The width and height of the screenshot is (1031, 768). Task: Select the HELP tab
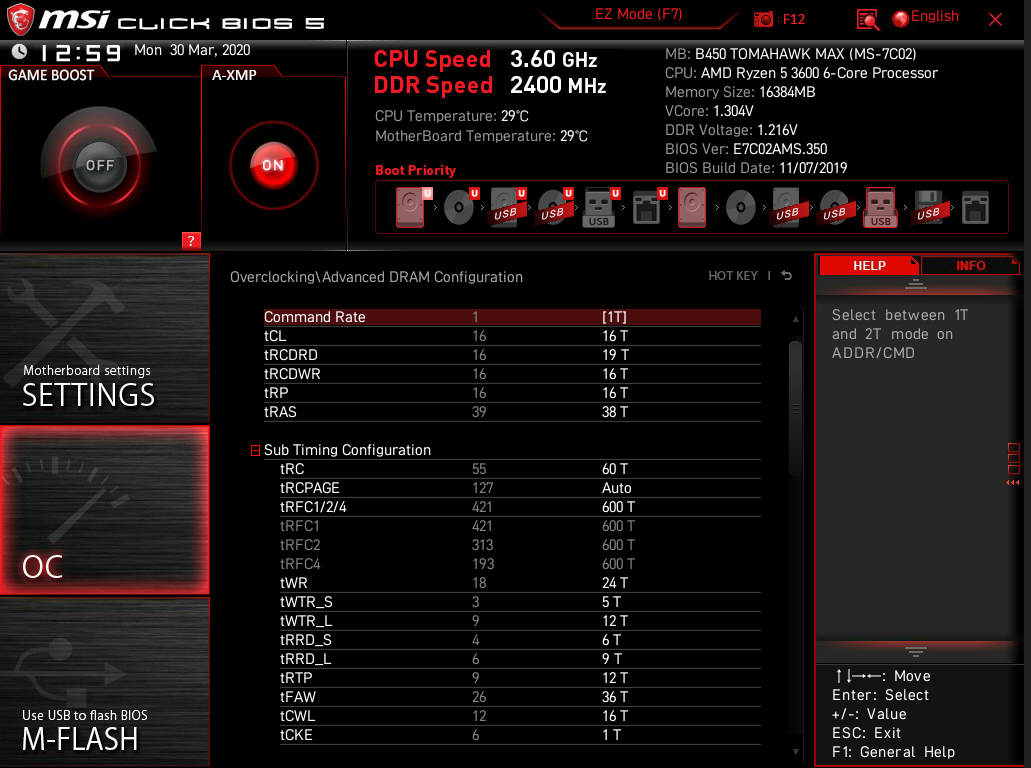point(869,265)
